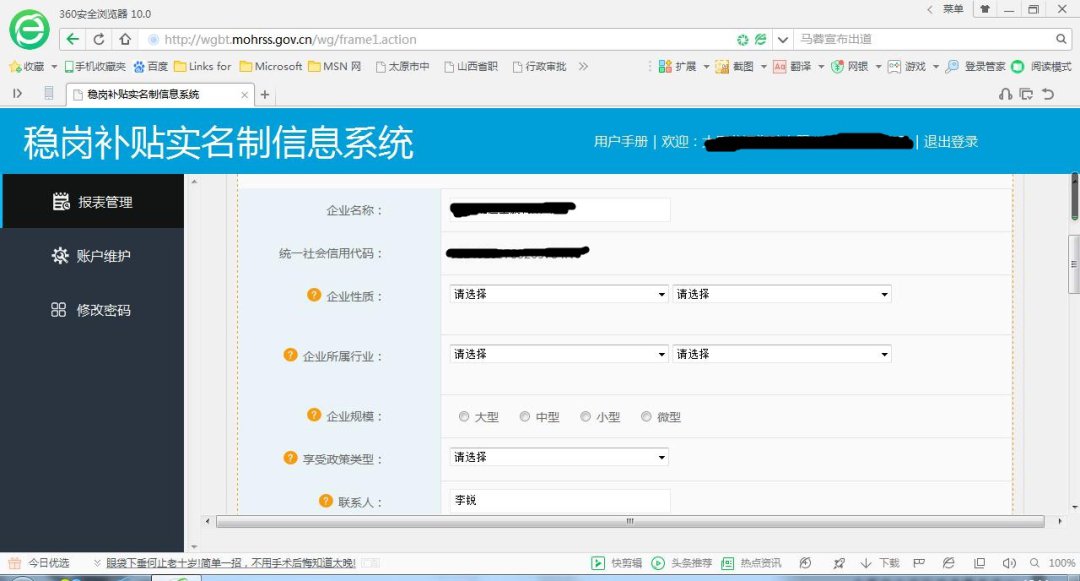The image size is (1080, 581).
Task: Open second 企业所属行业 dropdown
Action: tap(781, 355)
